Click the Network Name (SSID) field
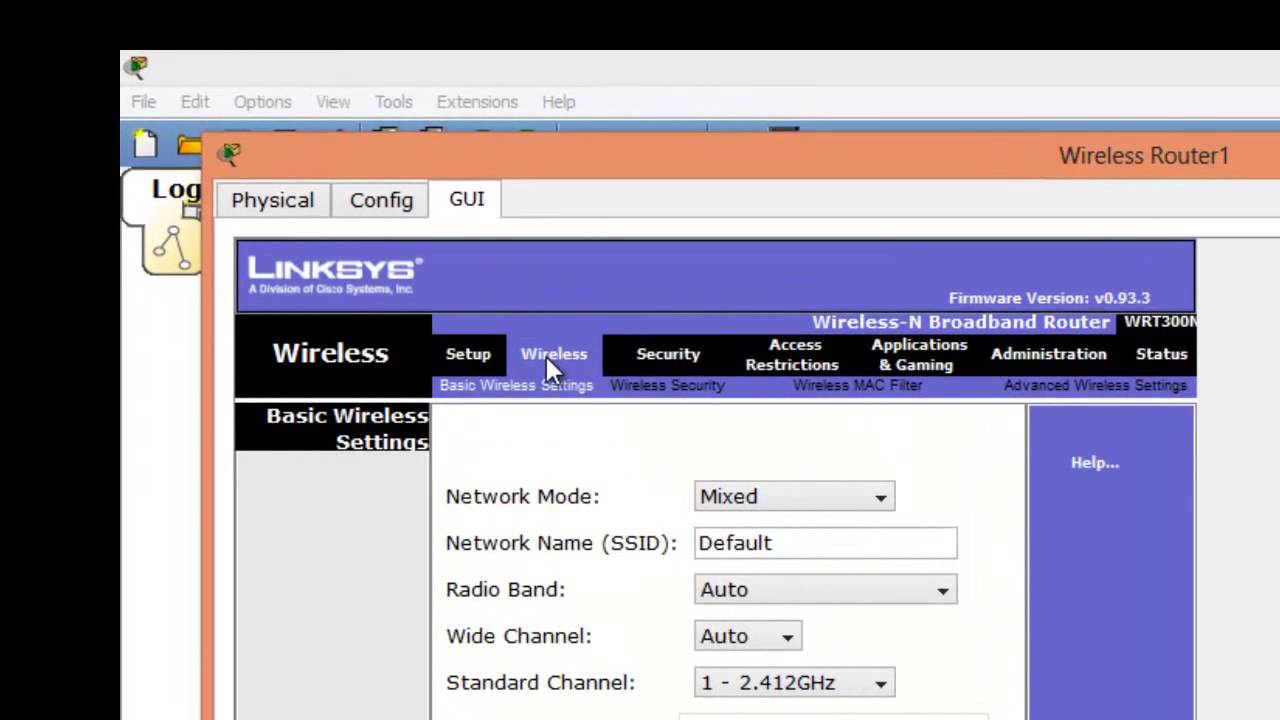The image size is (1280, 720). pyautogui.click(x=825, y=543)
